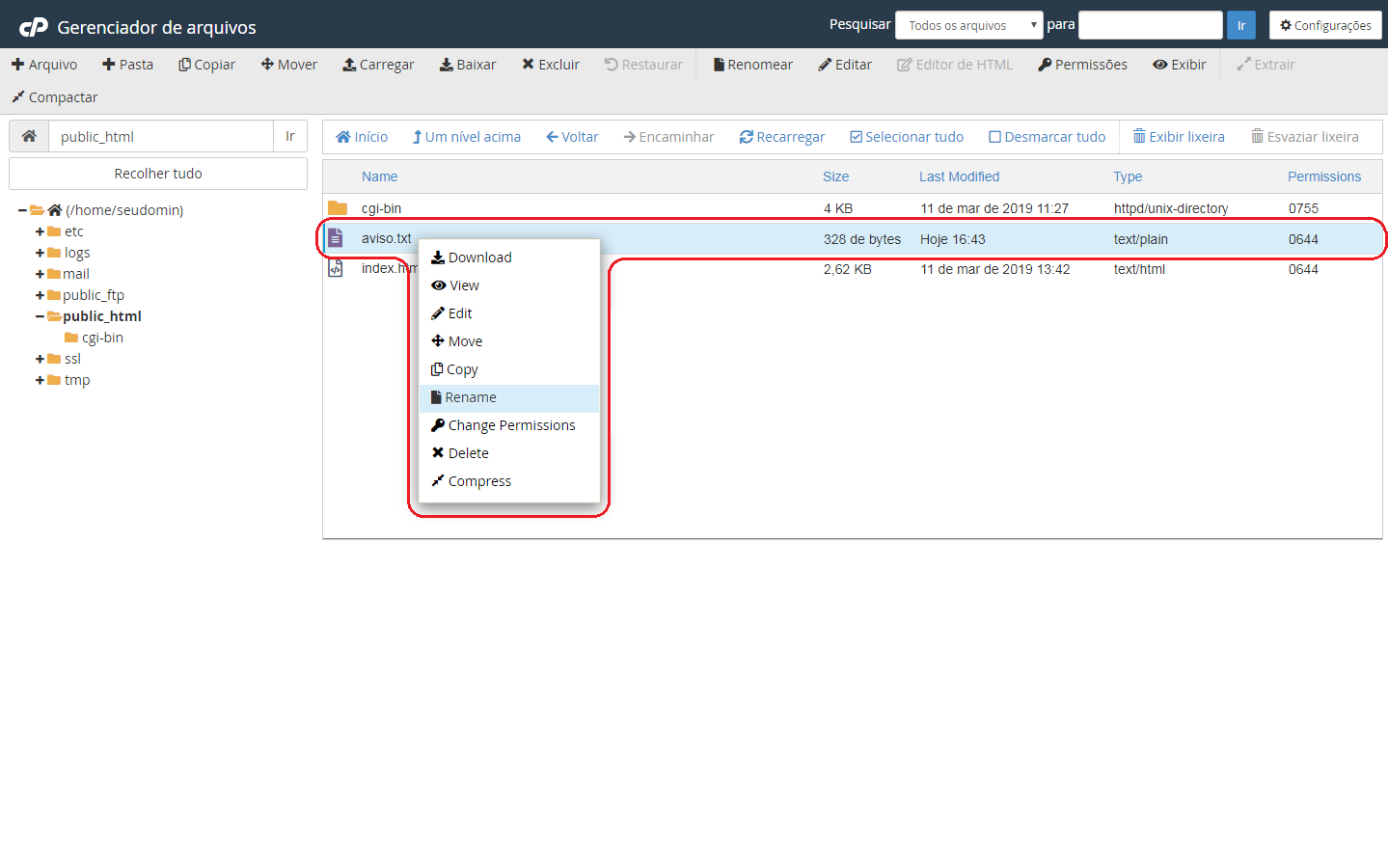Click into the public_html path field
The height and width of the screenshot is (868, 1388).
tap(161, 136)
